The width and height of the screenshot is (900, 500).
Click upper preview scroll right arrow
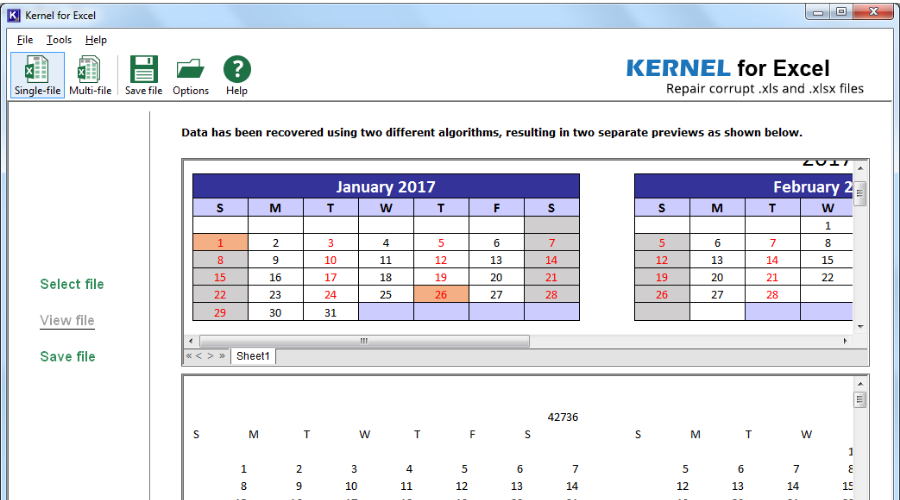(845, 341)
